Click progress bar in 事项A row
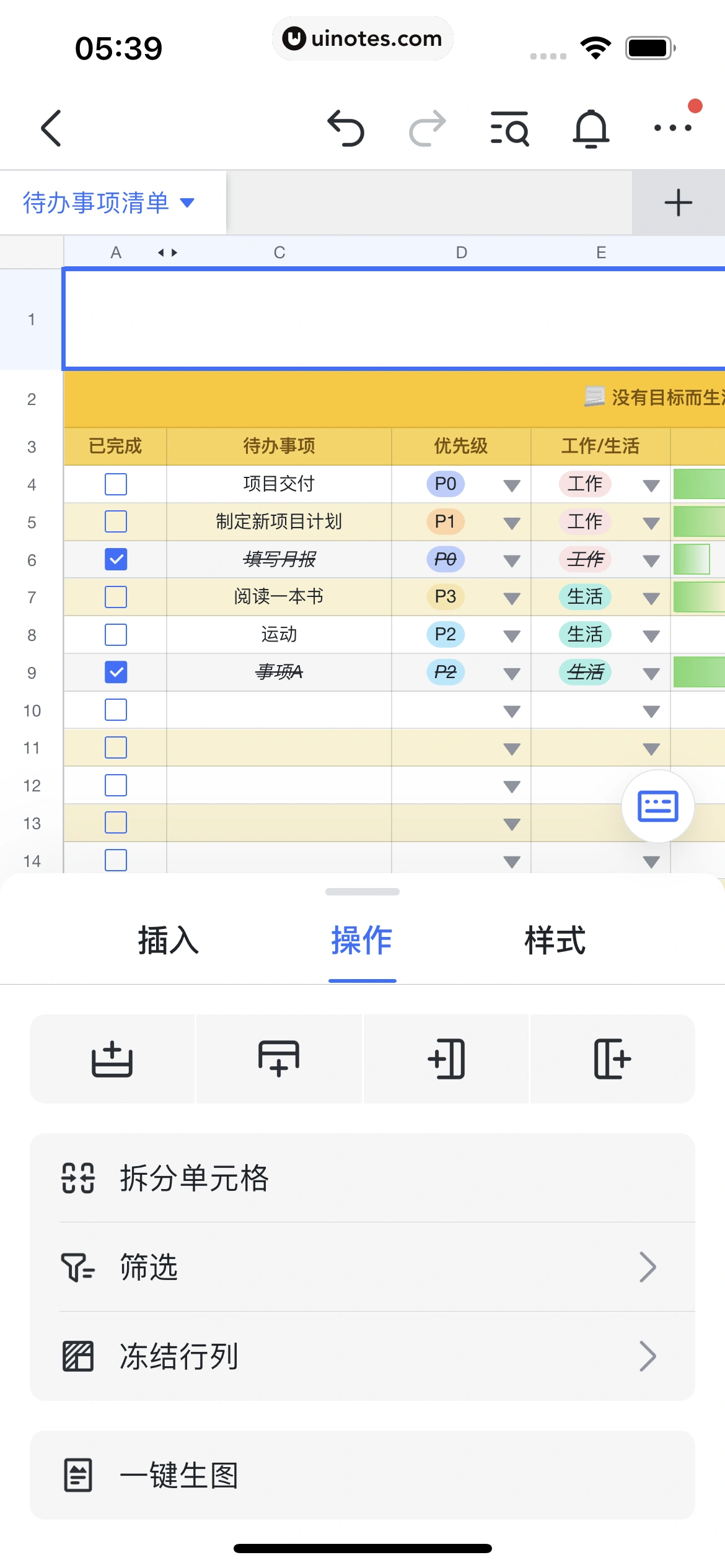 [x=699, y=672]
